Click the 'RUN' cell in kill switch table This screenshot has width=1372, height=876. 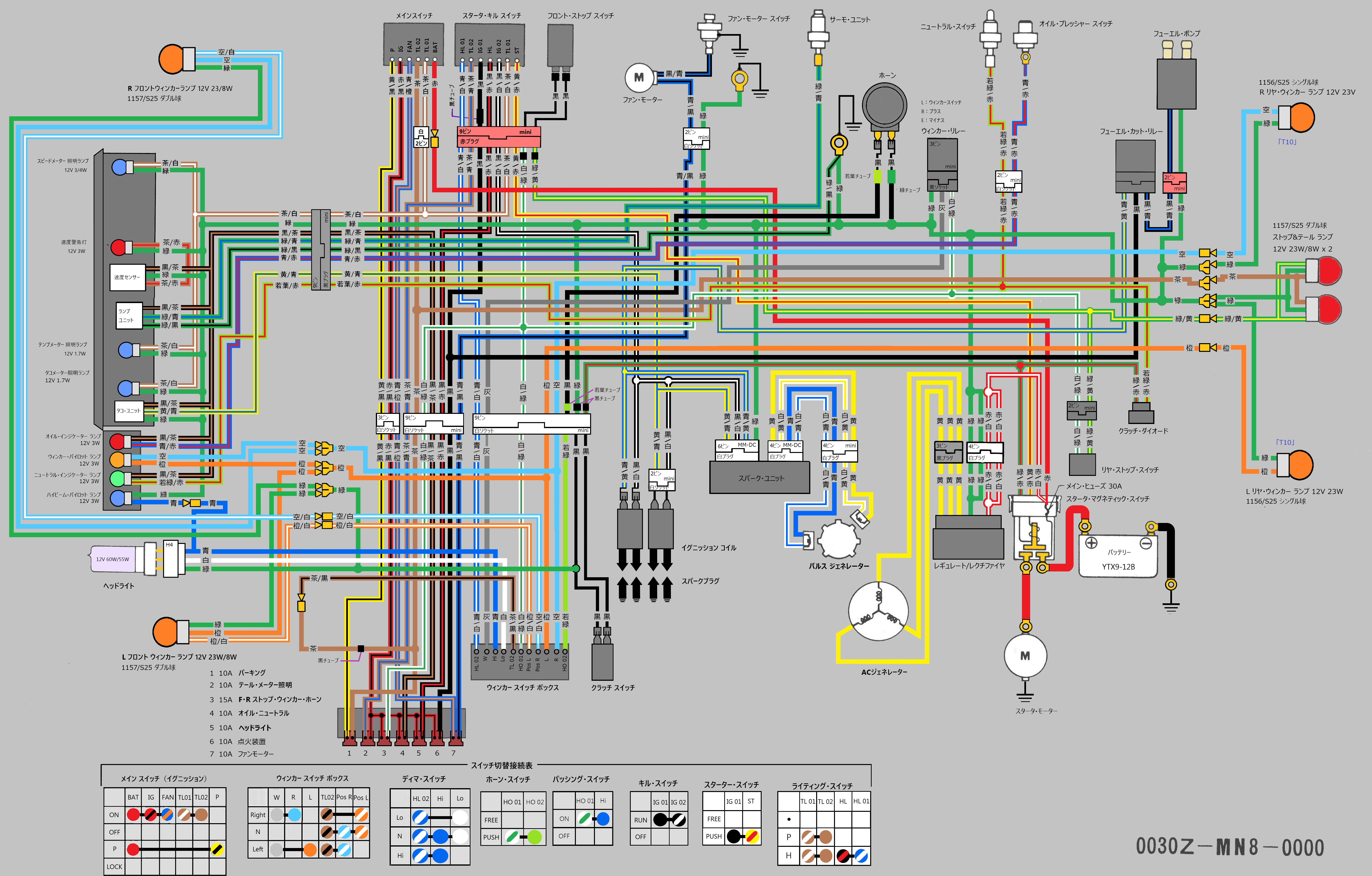(x=641, y=820)
